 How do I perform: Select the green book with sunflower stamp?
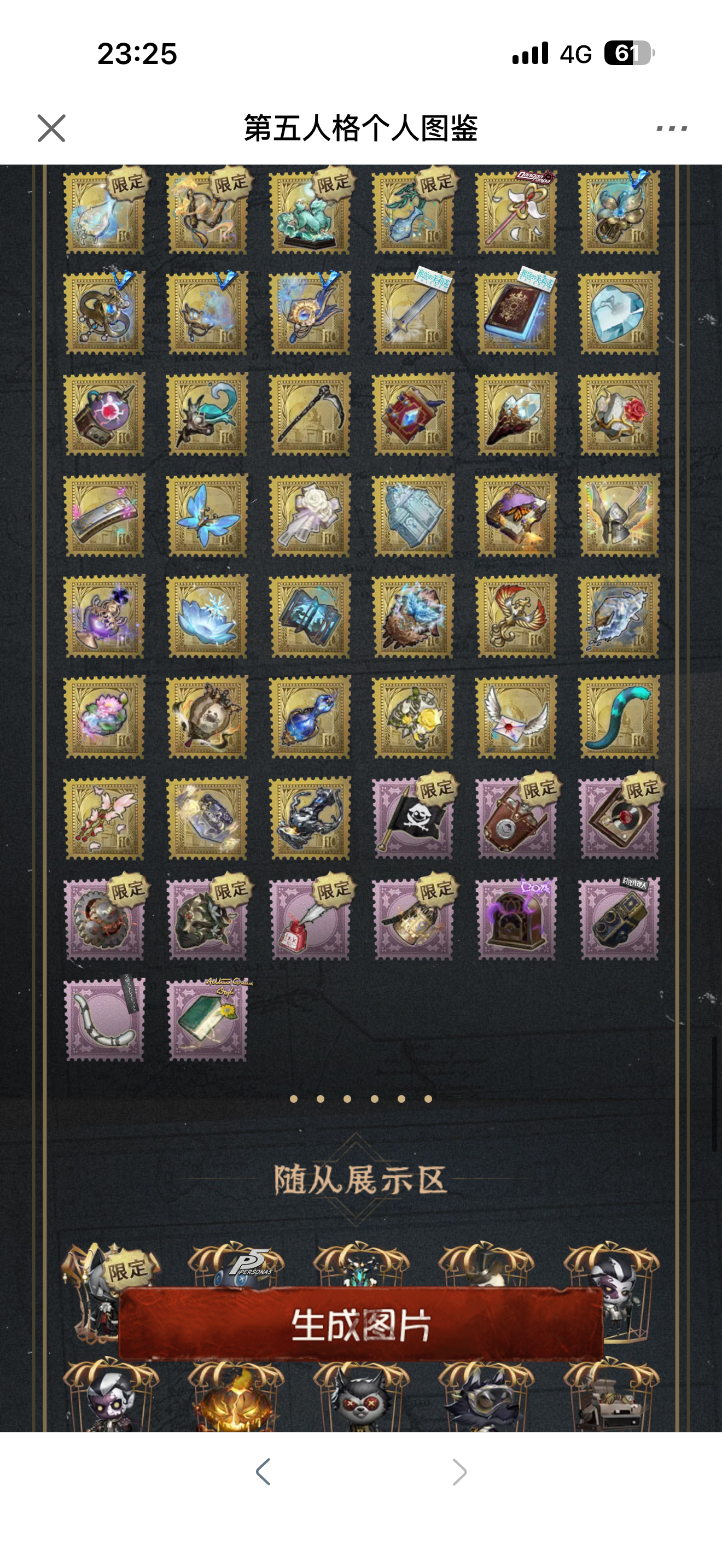[x=207, y=1020]
